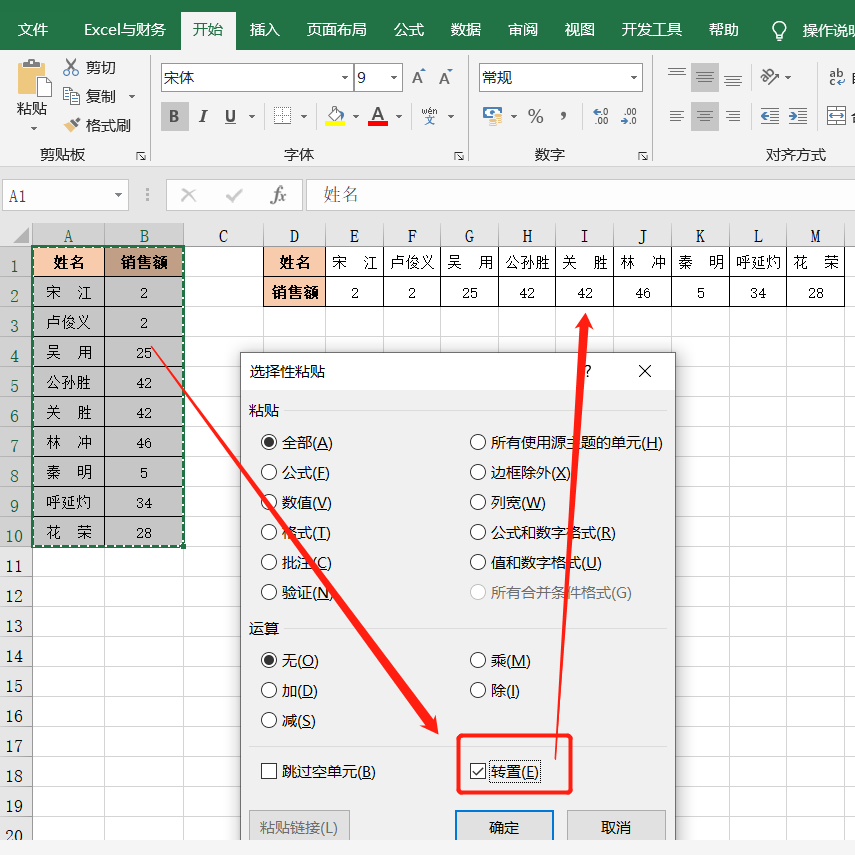
Task: Toggle the 转置(E) checkbox
Action: coord(478,771)
